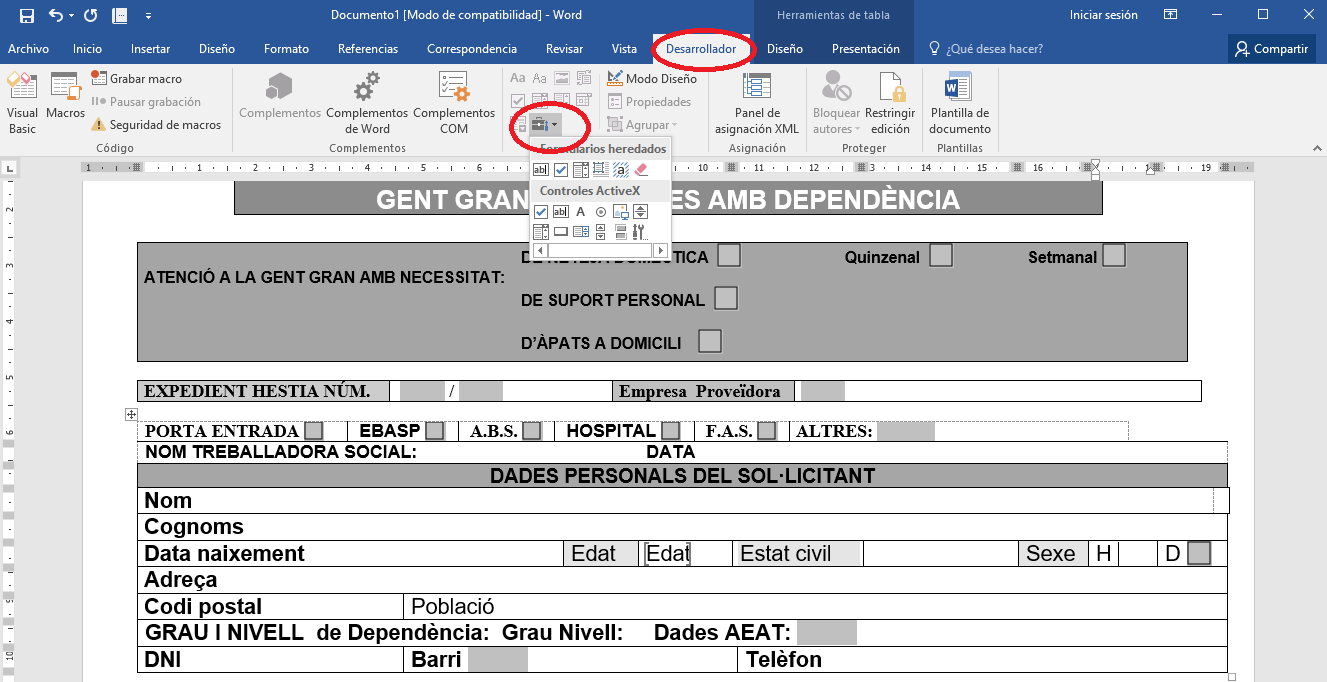Insert legacy text field form control
The image size is (1327, 682).
pos(541,170)
